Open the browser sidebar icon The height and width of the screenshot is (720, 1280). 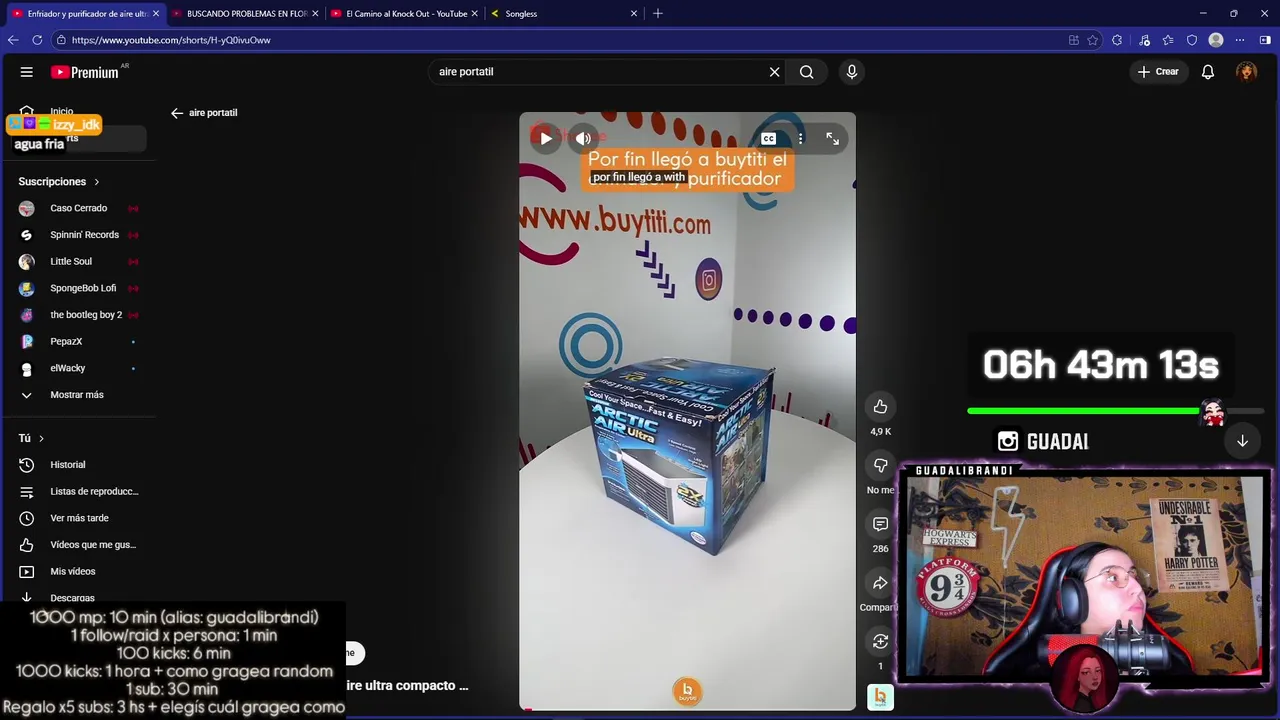tap(1265, 40)
